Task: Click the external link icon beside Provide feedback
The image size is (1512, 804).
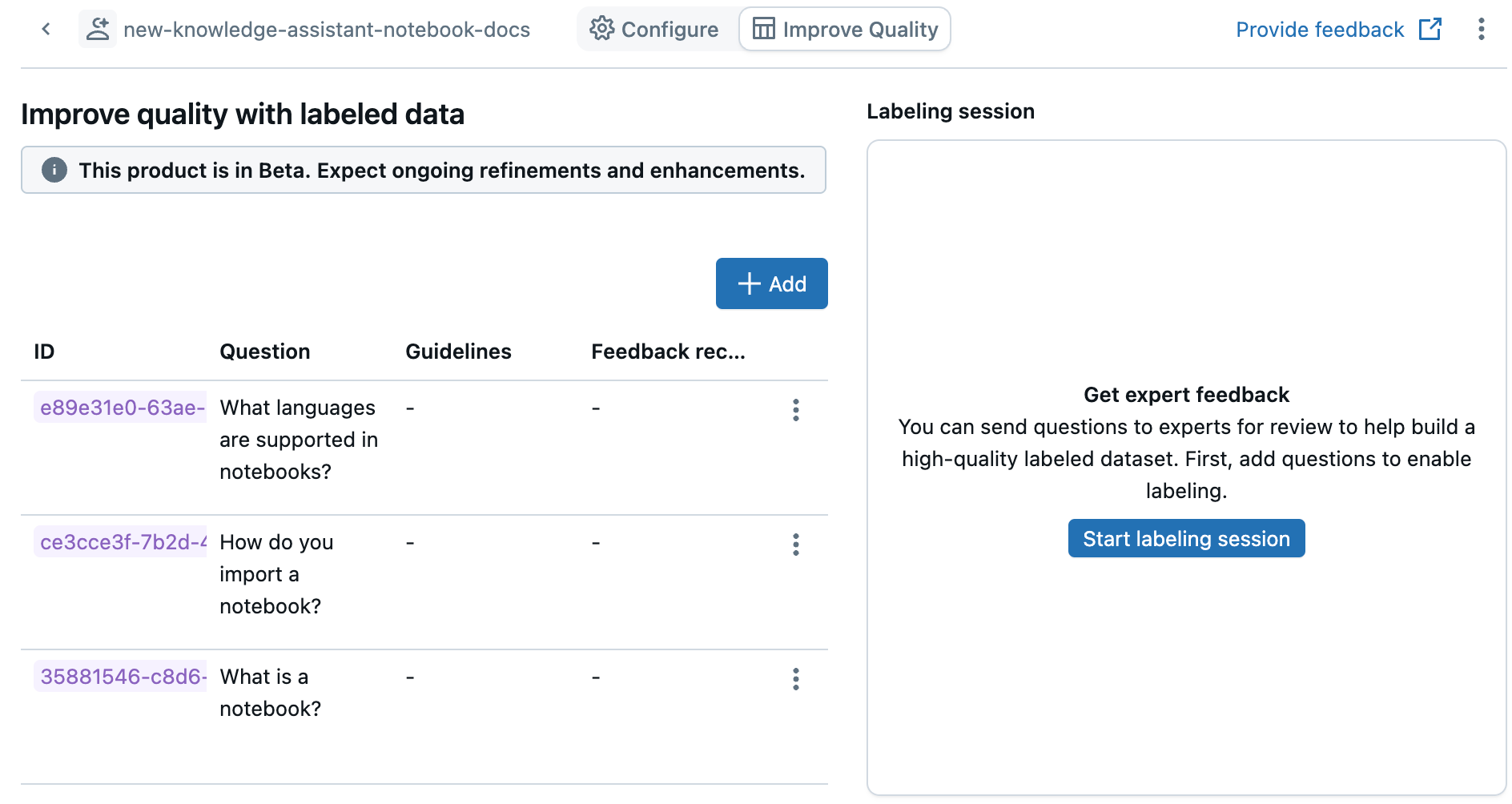Action: point(1430,30)
